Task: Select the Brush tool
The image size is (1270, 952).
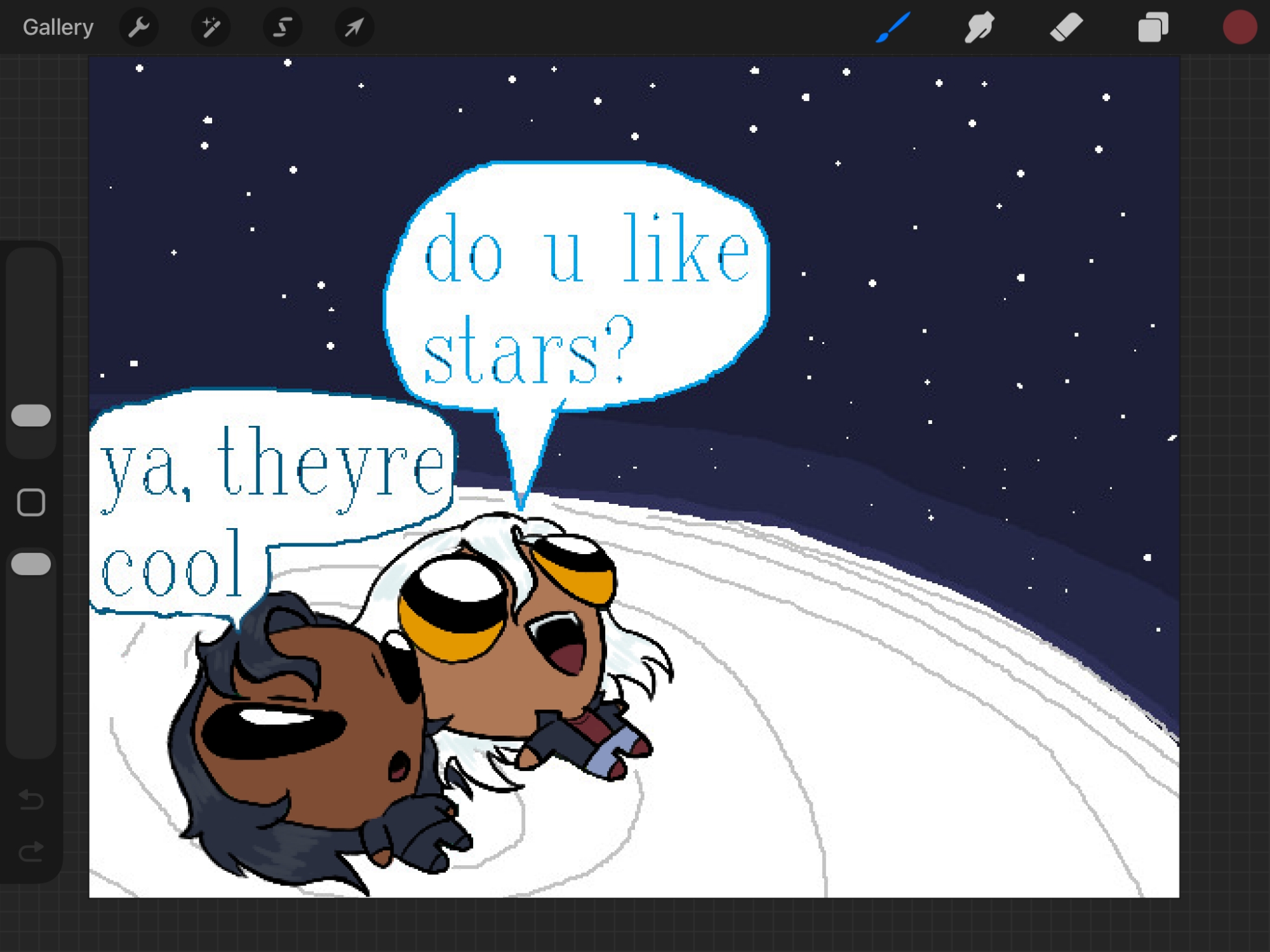Action: click(x=893, y=27)
